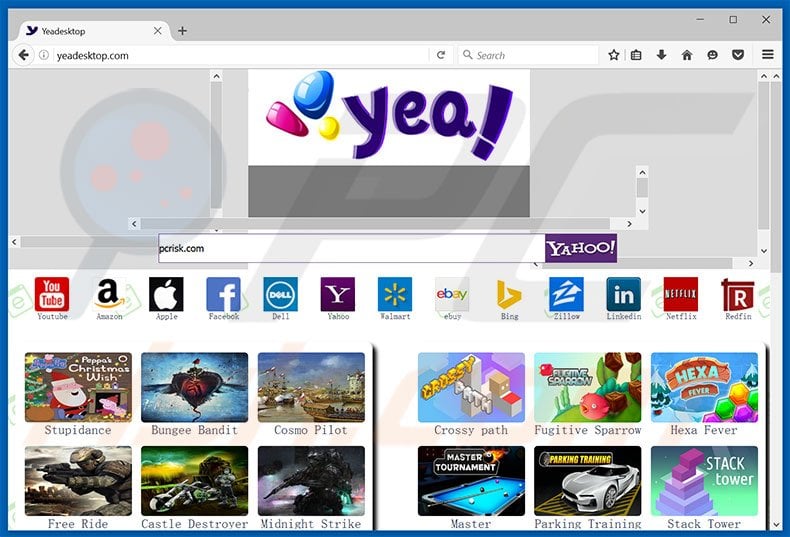Open the ebay shortcut icon
The image size is (790, 537).
(452, 294)
